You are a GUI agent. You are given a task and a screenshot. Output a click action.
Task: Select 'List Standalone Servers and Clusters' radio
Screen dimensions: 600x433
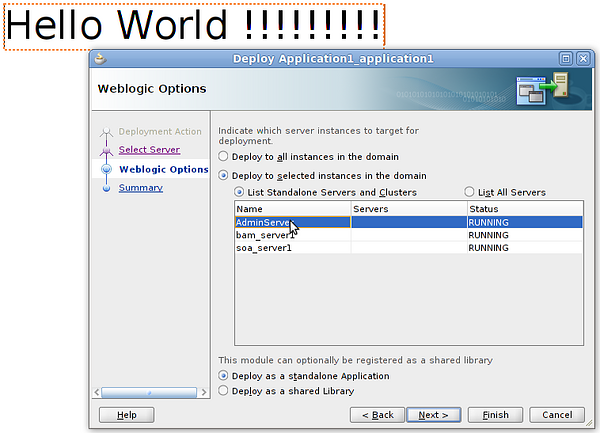(x=239, y=192)
